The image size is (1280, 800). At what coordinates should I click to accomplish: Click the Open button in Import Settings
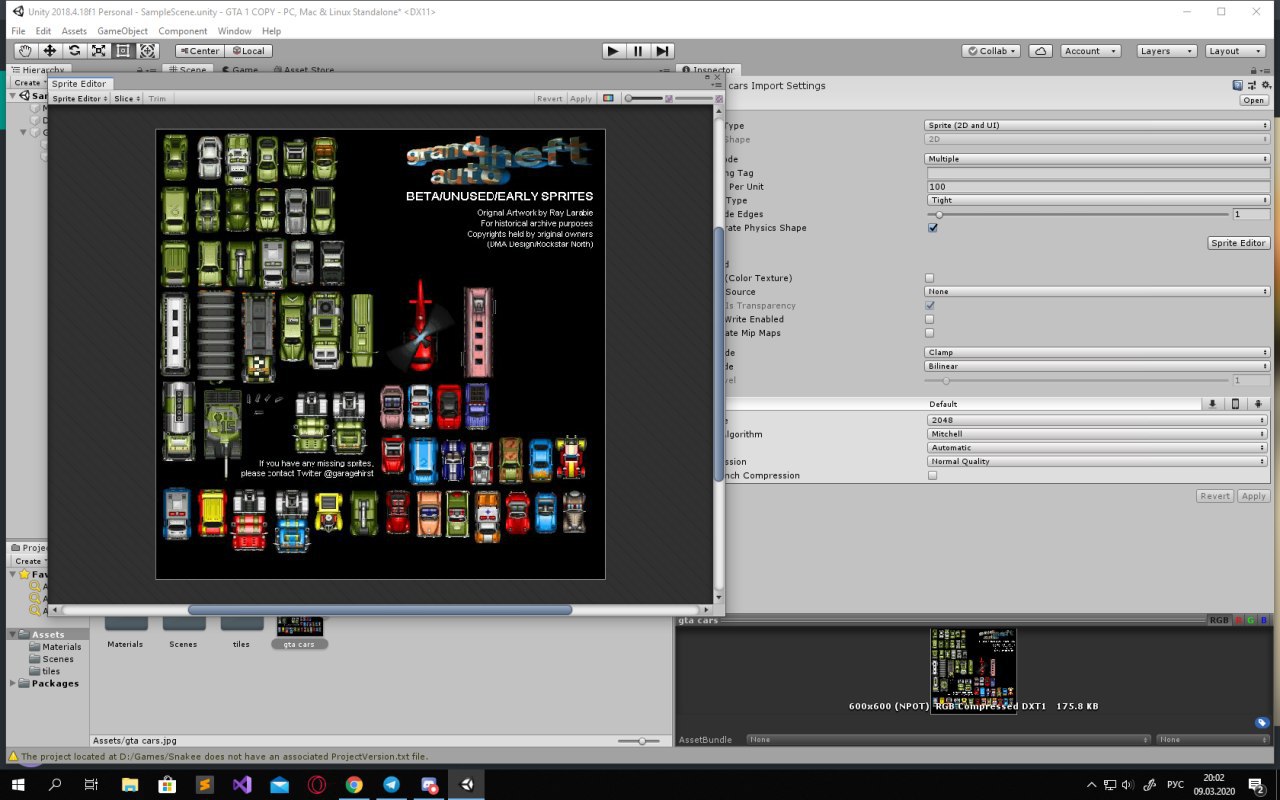tap(1254, 101)
